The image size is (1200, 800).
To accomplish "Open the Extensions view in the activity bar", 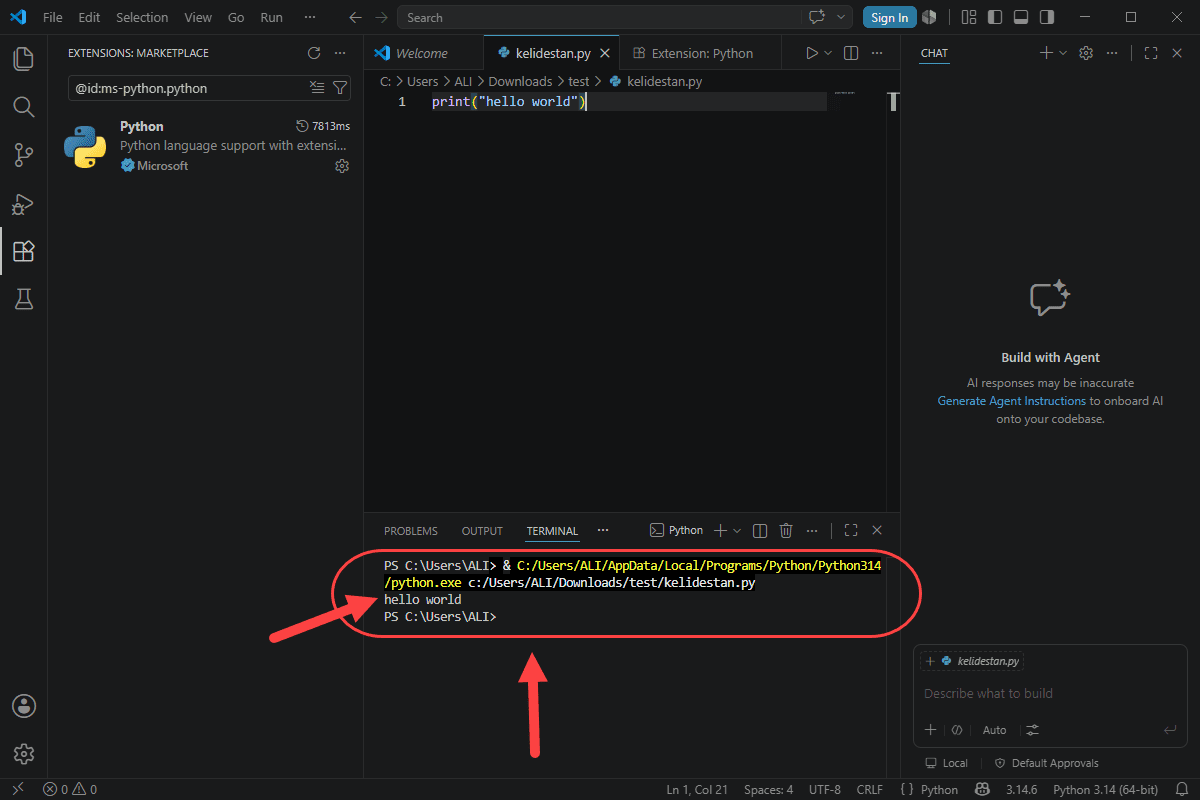I will [x=23, y=251].
